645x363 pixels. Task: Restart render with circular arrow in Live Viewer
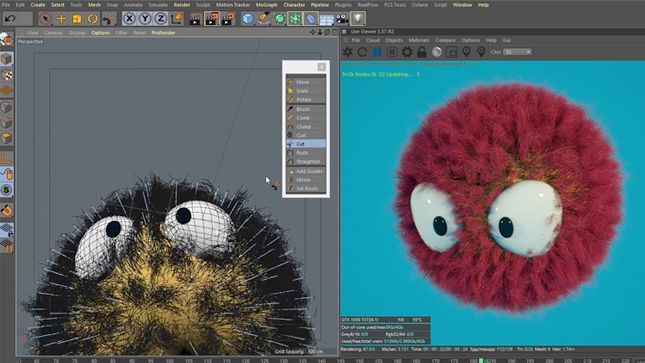[362, 52]
